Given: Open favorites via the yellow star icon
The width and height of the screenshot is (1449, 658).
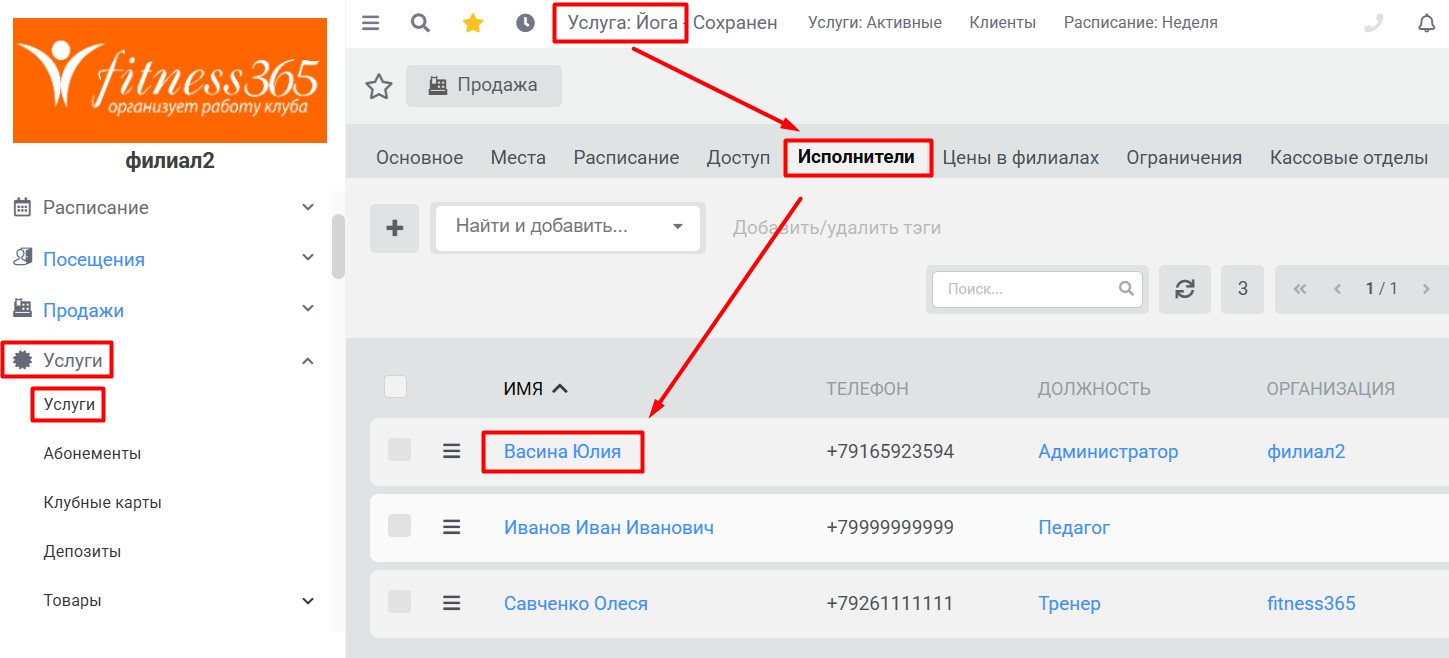Looking at the screenshot, I should (x=473, y=23).
